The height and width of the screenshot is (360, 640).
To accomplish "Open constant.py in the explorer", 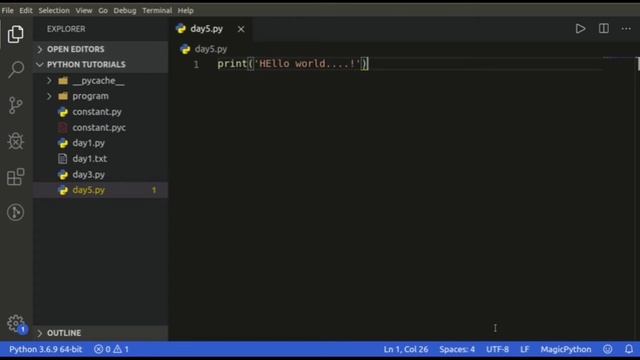I will pos(100,112).
